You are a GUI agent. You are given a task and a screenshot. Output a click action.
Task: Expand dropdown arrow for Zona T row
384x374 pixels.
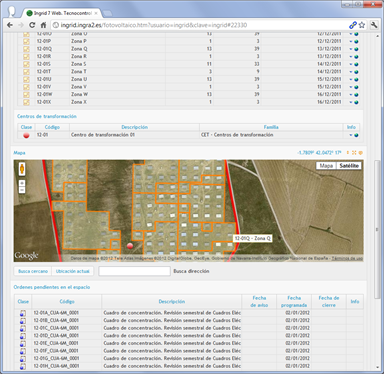[x=351, y=72]
